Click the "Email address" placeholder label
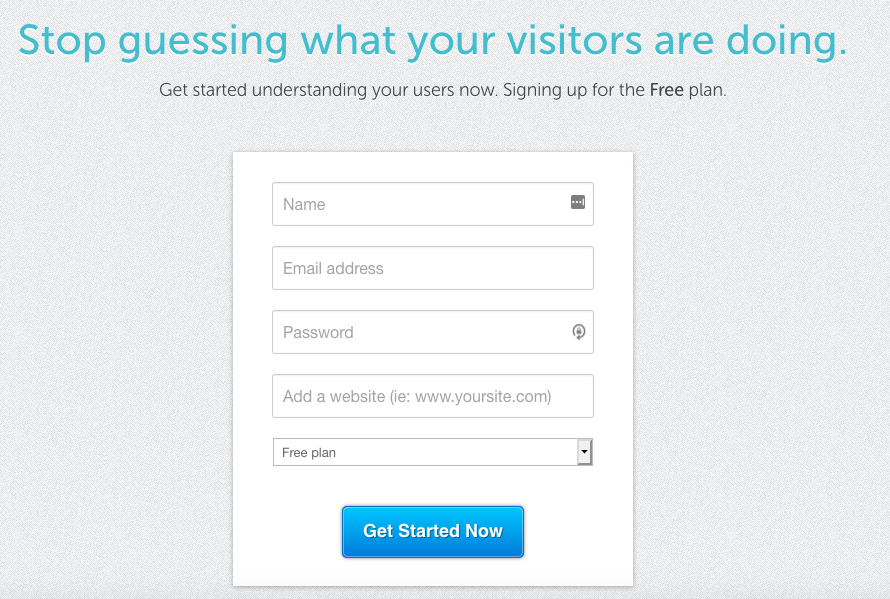 point(333,268)
